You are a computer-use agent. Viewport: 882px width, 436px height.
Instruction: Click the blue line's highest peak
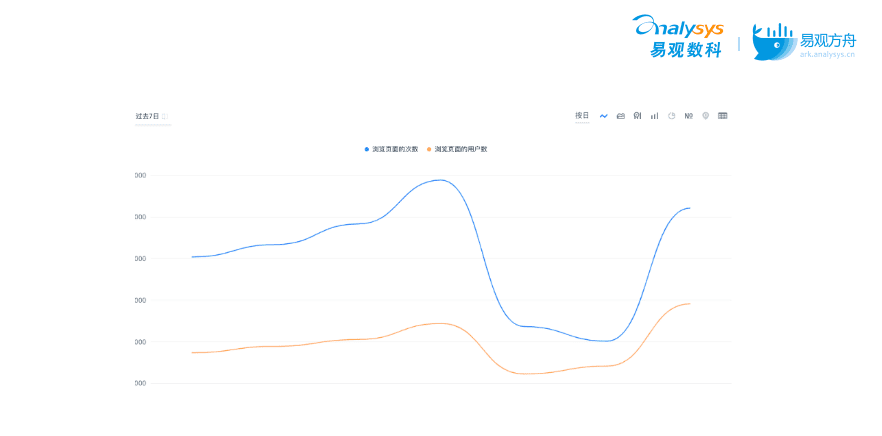tap(440, 180)
